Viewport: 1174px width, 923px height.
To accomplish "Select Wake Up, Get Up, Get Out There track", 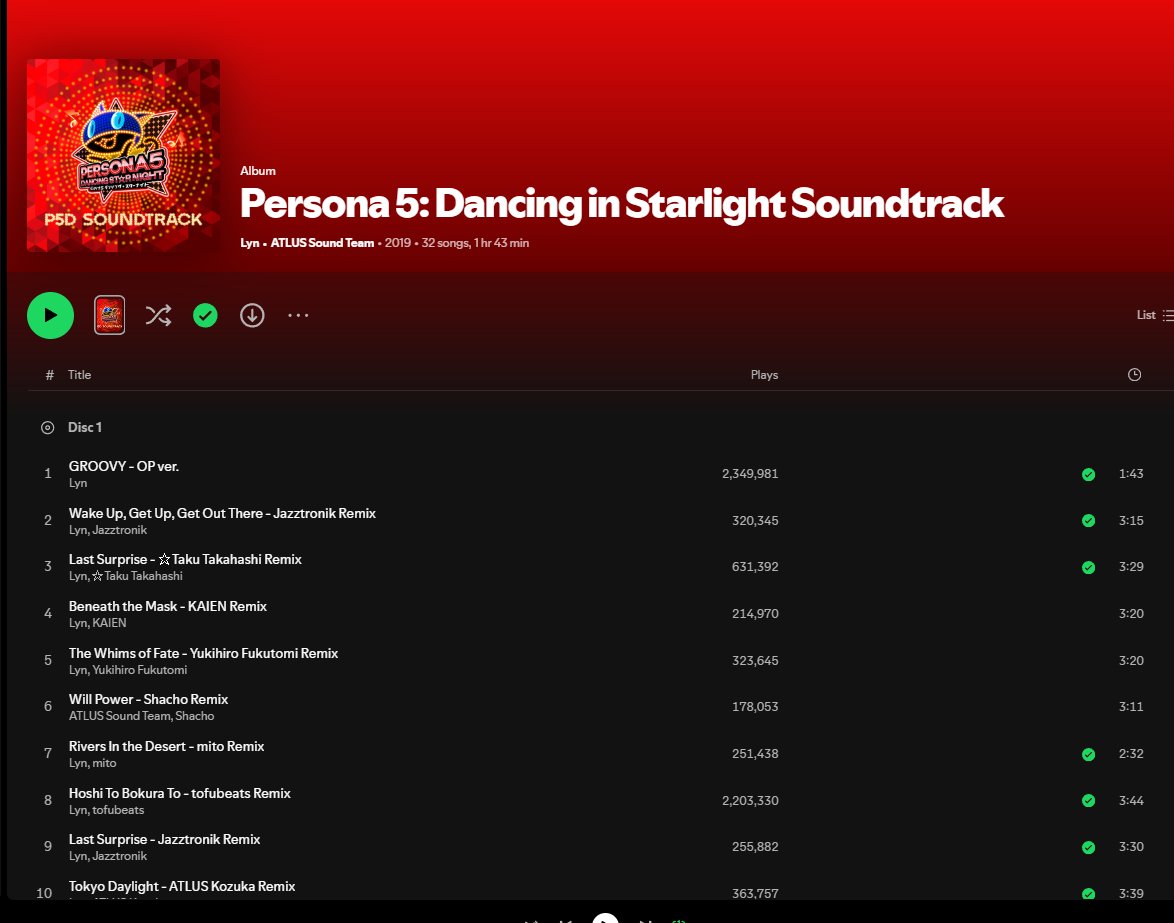I will (x=222, y=513).
